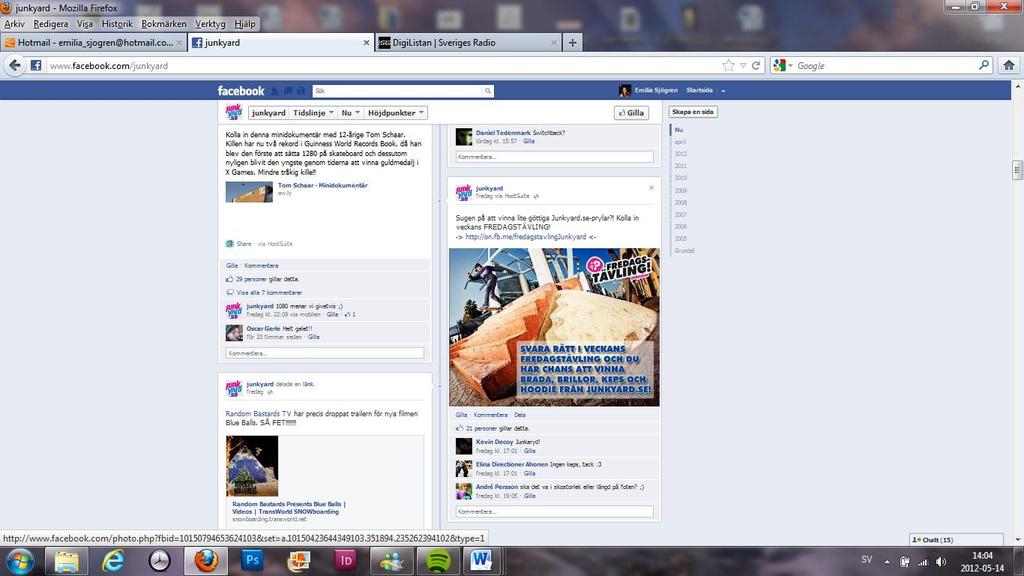Open the clock app in taskbar
1024x576 pixels.
coord(159,561)
